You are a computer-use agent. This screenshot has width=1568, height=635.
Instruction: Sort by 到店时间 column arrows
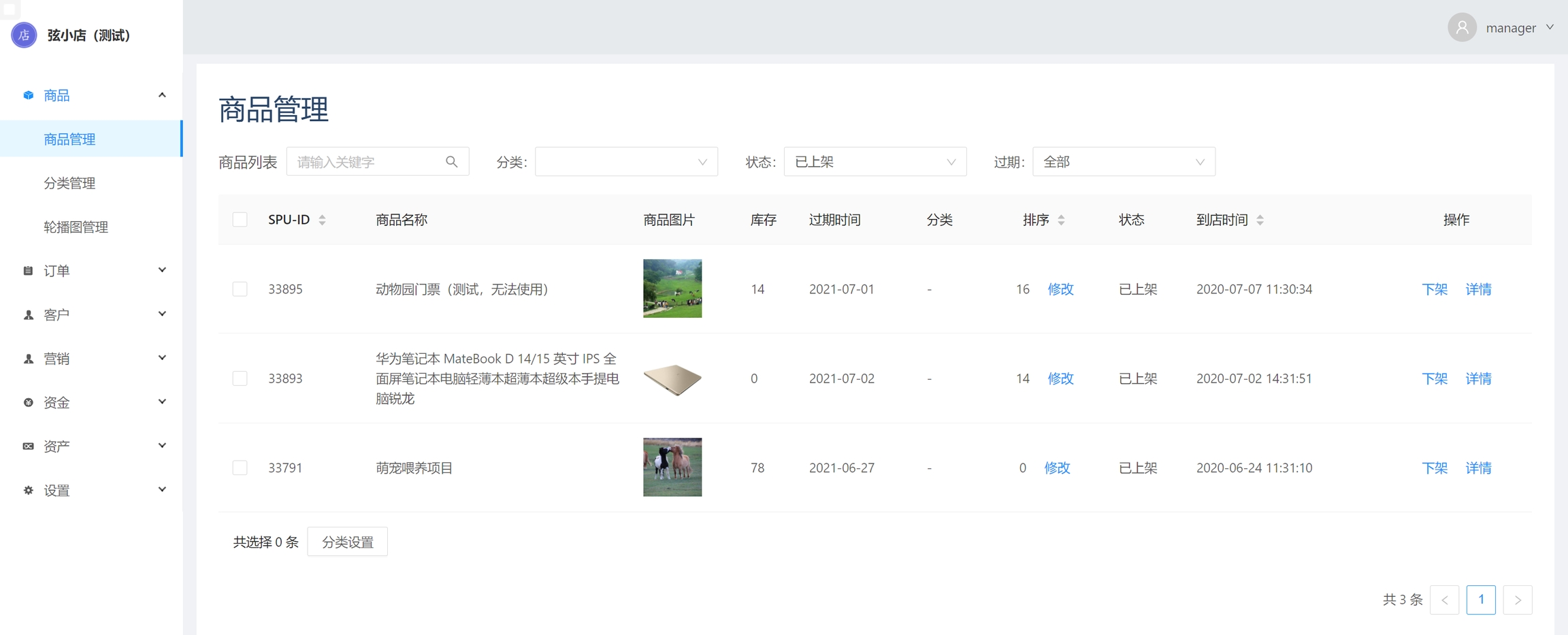tap(1260, 220)
